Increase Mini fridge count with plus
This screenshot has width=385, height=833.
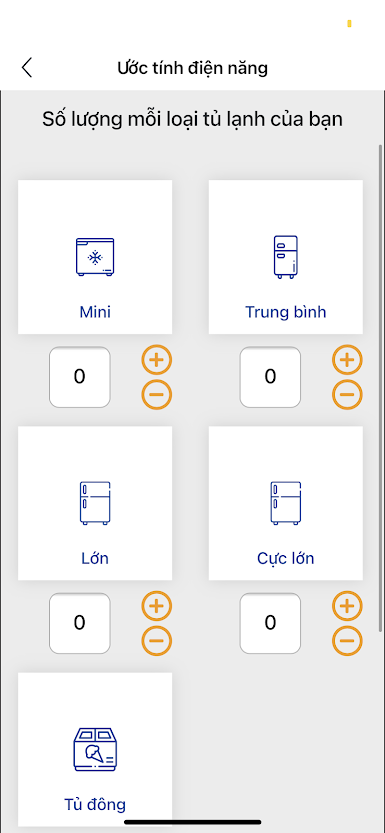(157, 360)
